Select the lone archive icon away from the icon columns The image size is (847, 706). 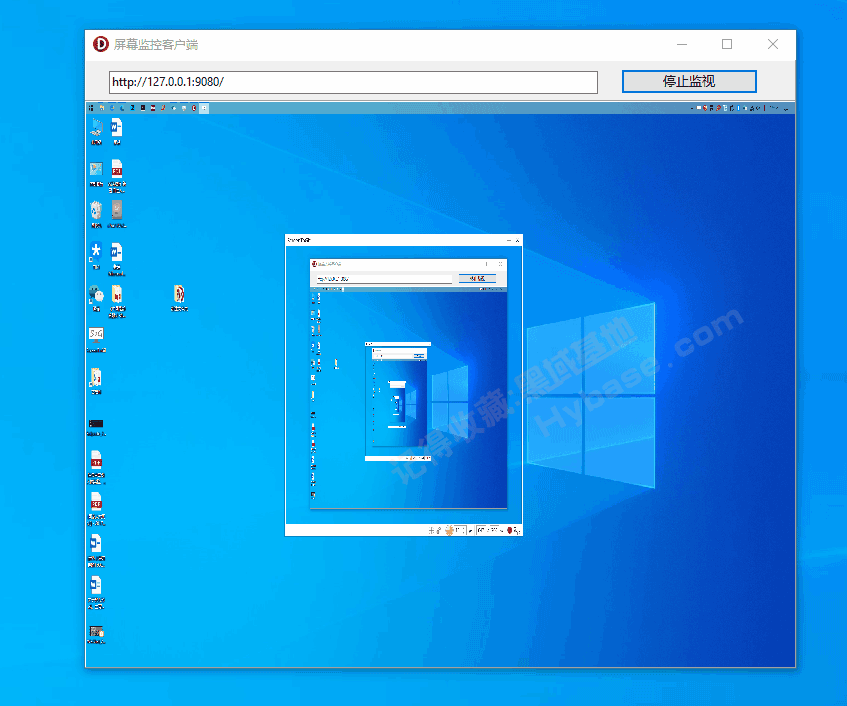[x=179, y=298]
